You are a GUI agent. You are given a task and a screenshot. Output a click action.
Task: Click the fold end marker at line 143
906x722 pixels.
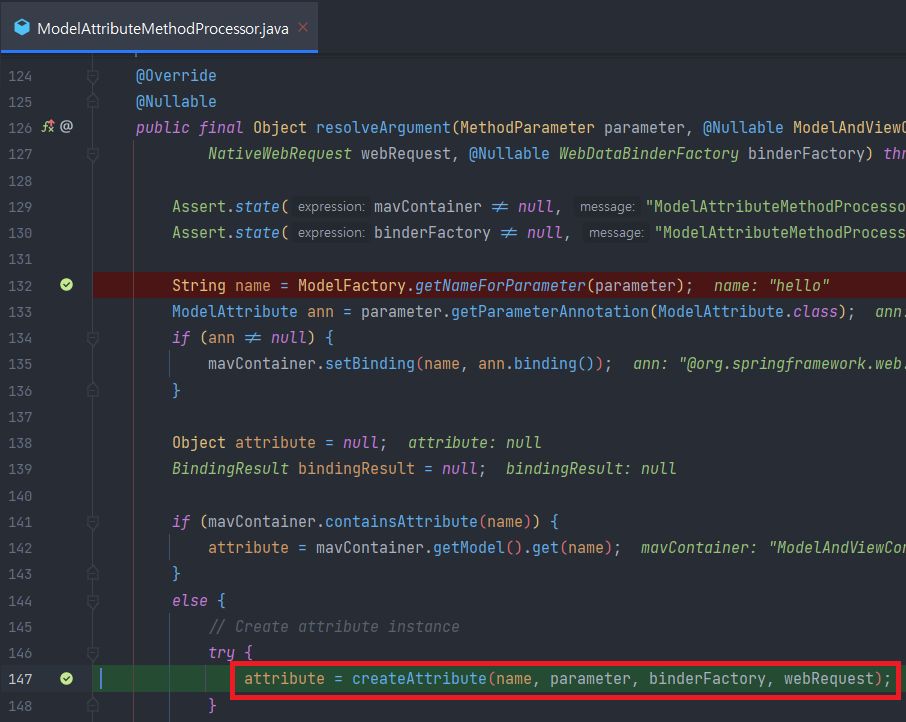click(92, 574)
